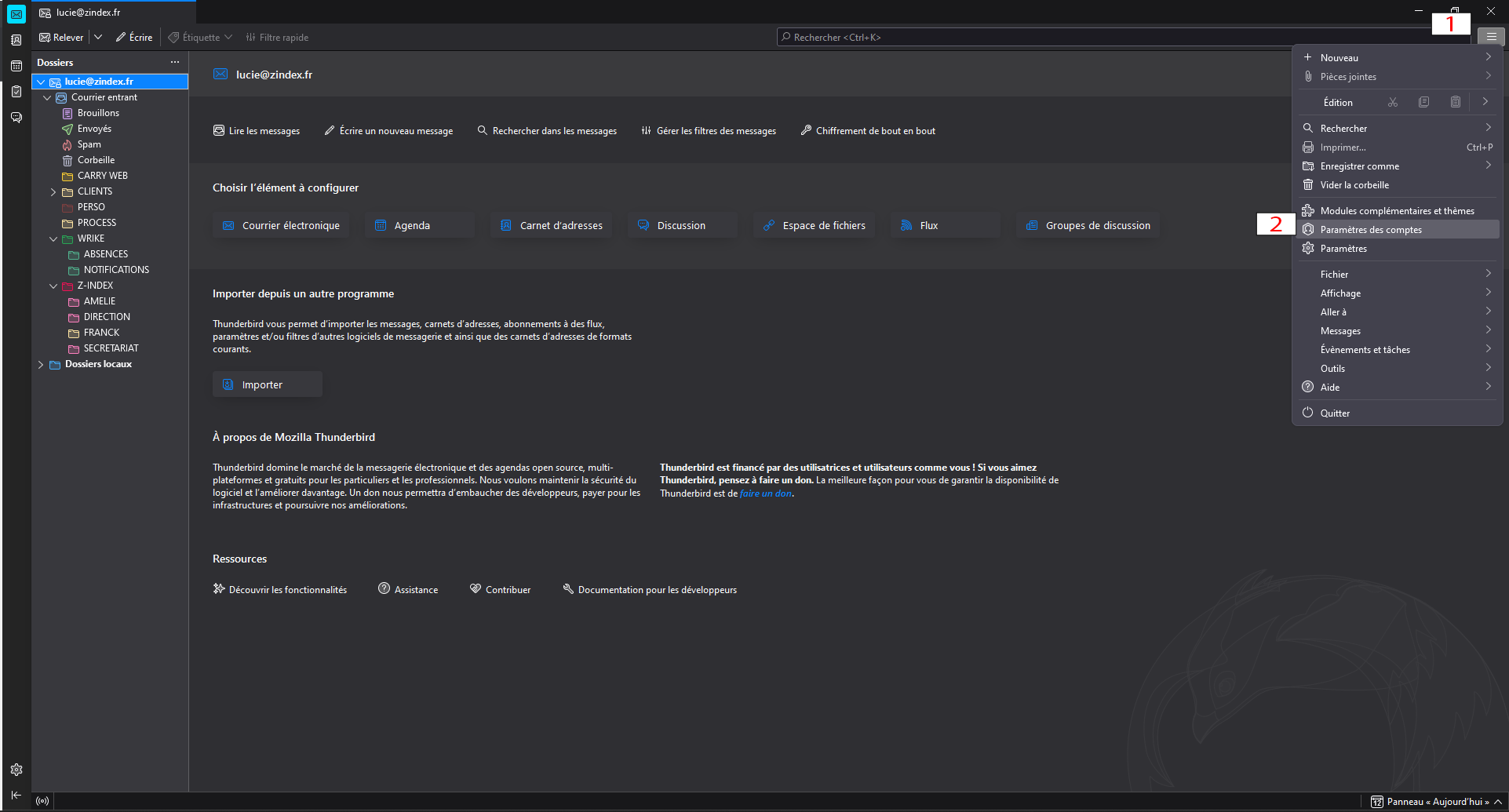Configure Espace de fichiers
This screenshot has width=1509, height=812.
814,225
